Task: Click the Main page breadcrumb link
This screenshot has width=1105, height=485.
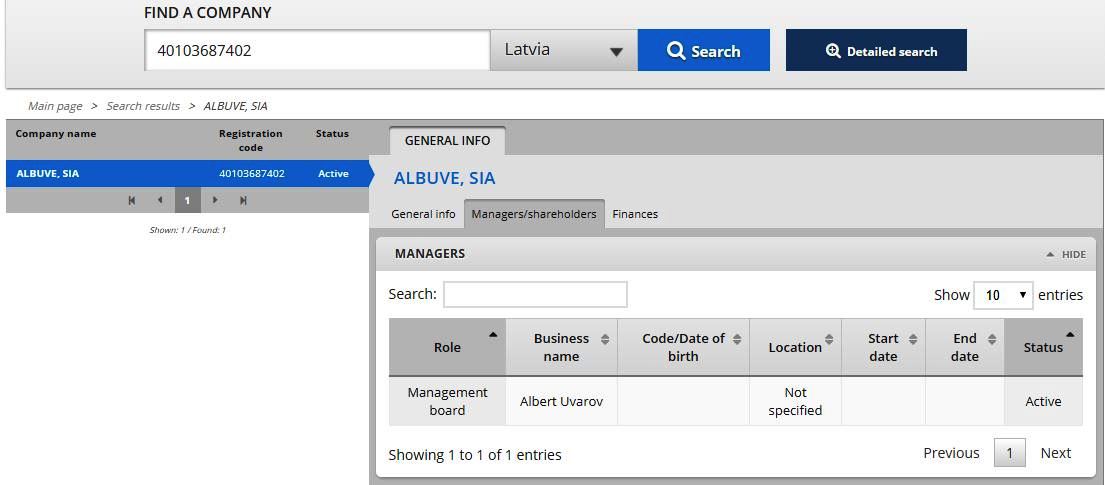Action: (x=55, y=106)
